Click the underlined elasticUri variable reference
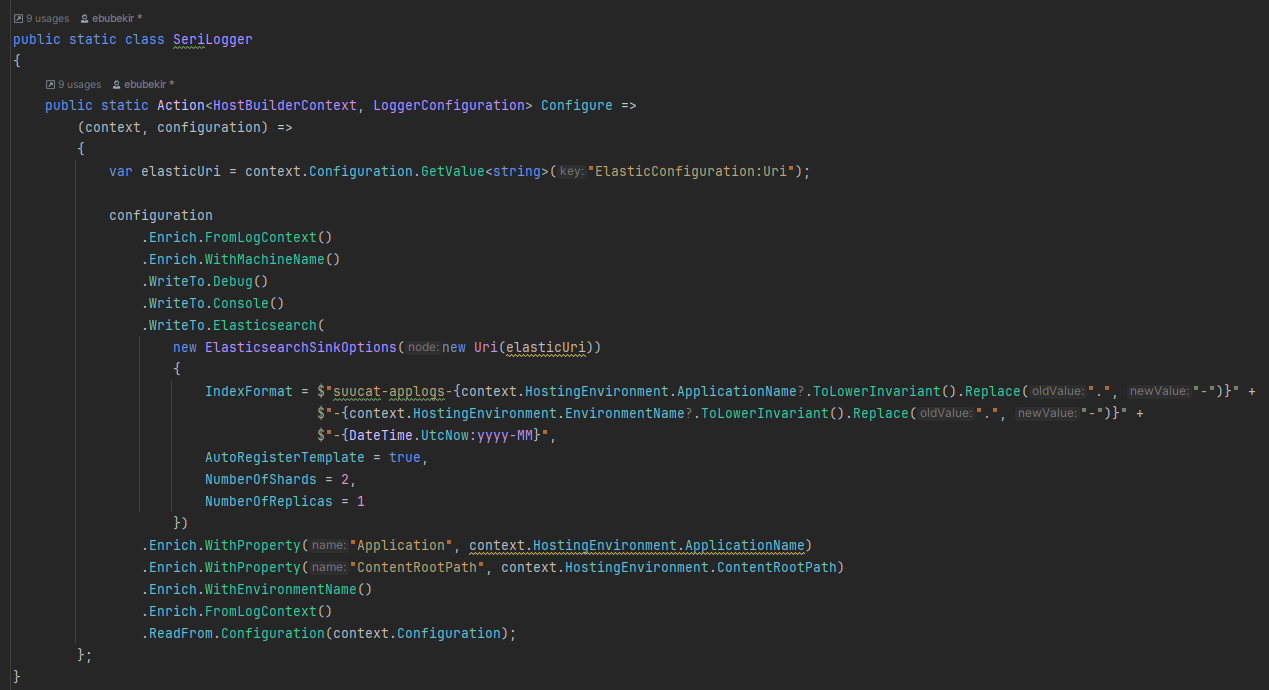 (545, 347)
